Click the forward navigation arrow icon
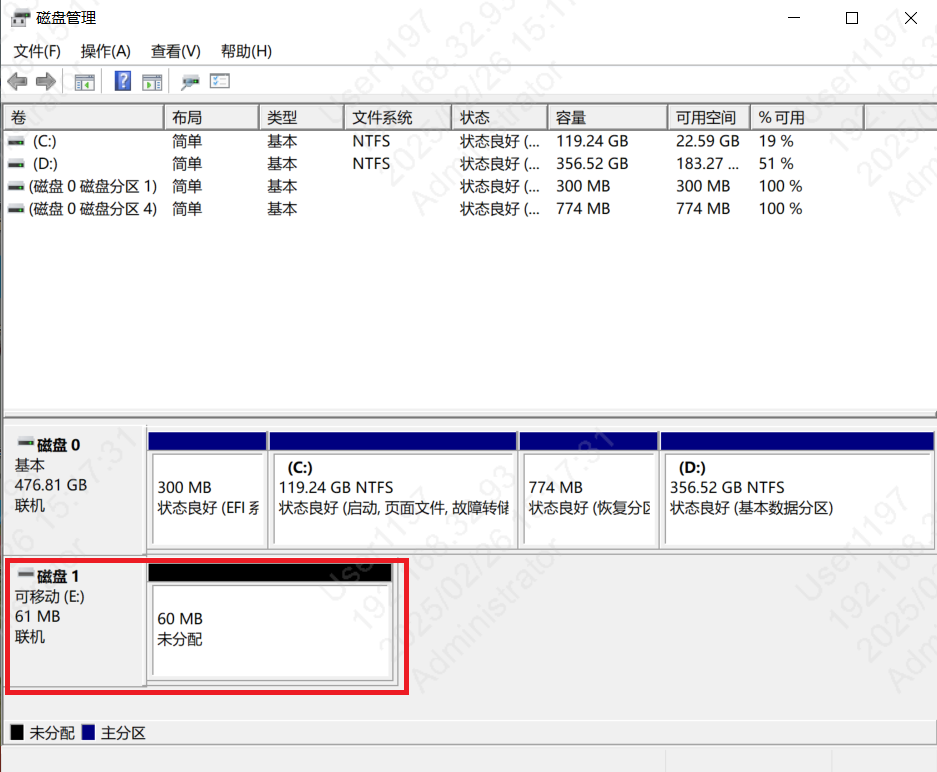Screen dimensions: 937x772 point(46,81)
